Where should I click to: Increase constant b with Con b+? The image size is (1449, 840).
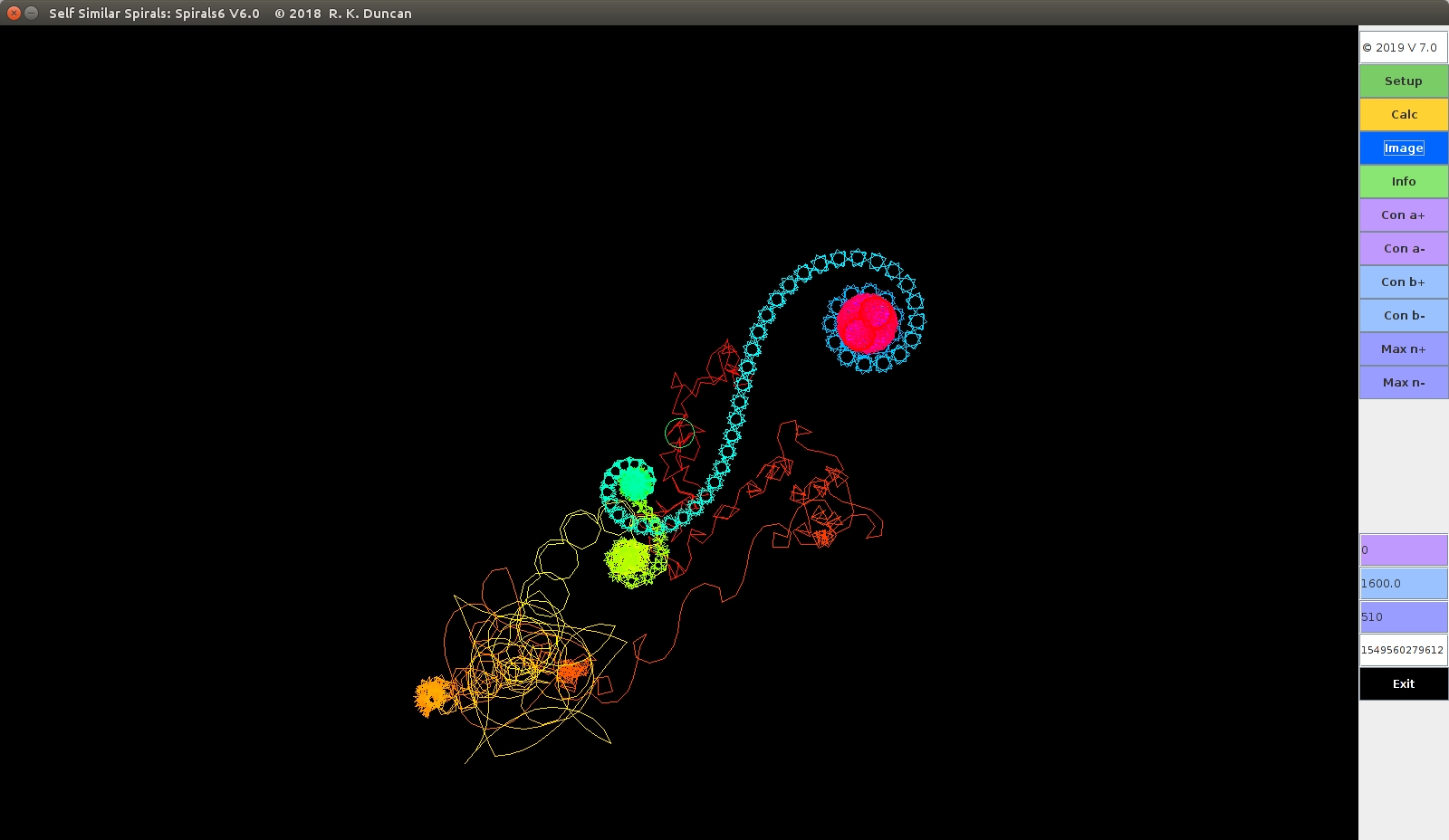[x=1403, y=282]
